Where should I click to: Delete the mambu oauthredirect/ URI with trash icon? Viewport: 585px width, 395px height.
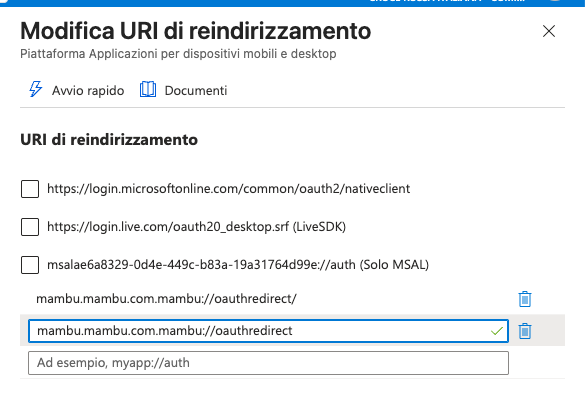525,299
